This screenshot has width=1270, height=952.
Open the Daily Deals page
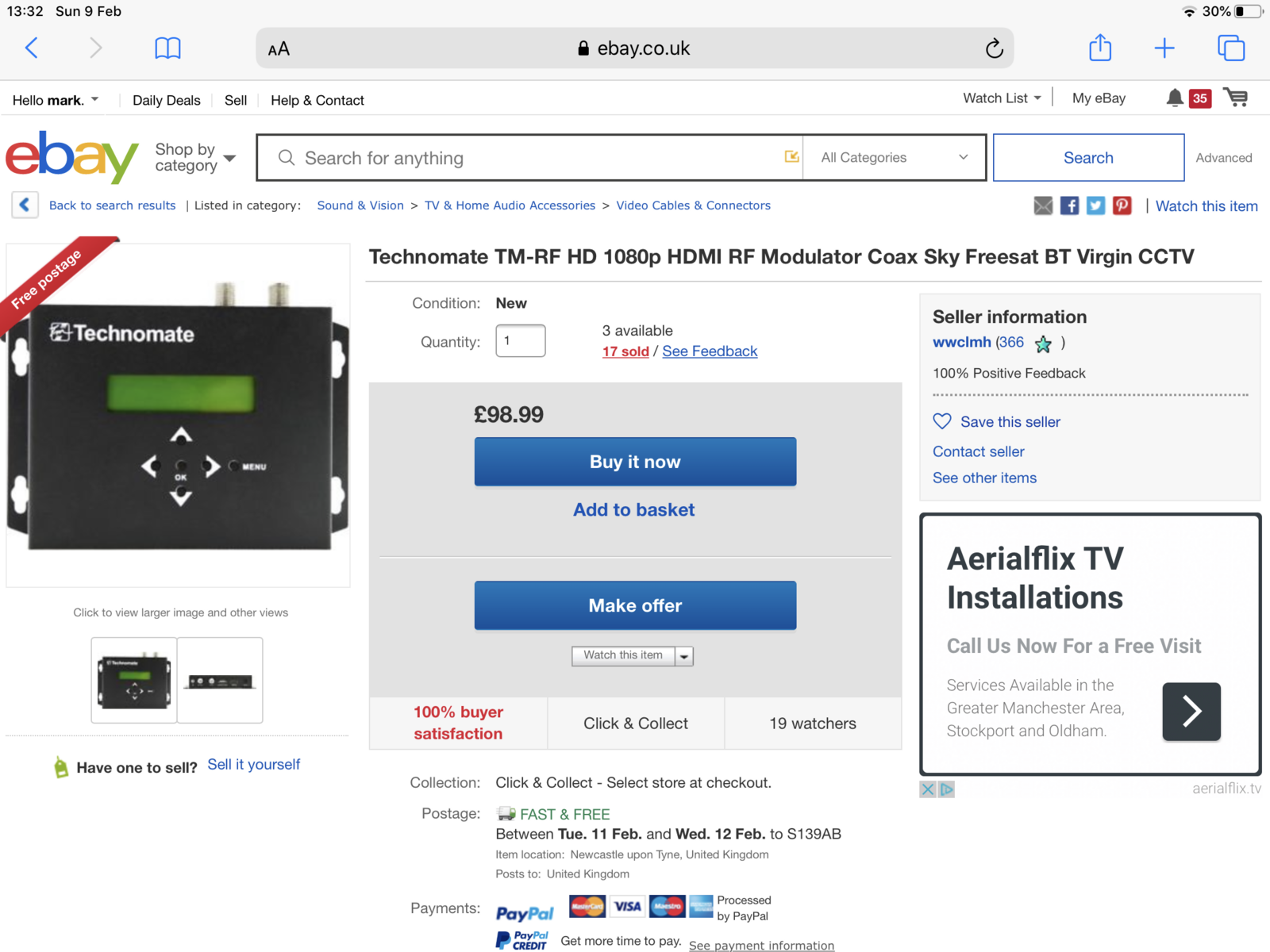pos(165,100)
